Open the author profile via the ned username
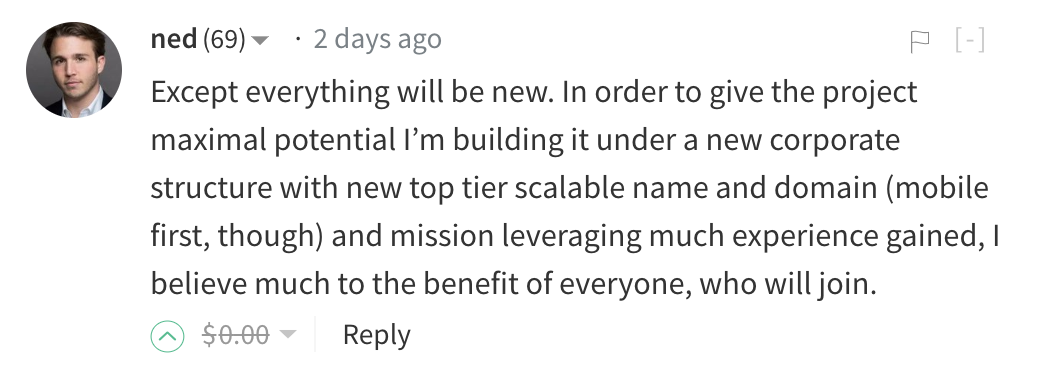The width and height of the screenshot is (1044, 366). (x=173, y=39)
